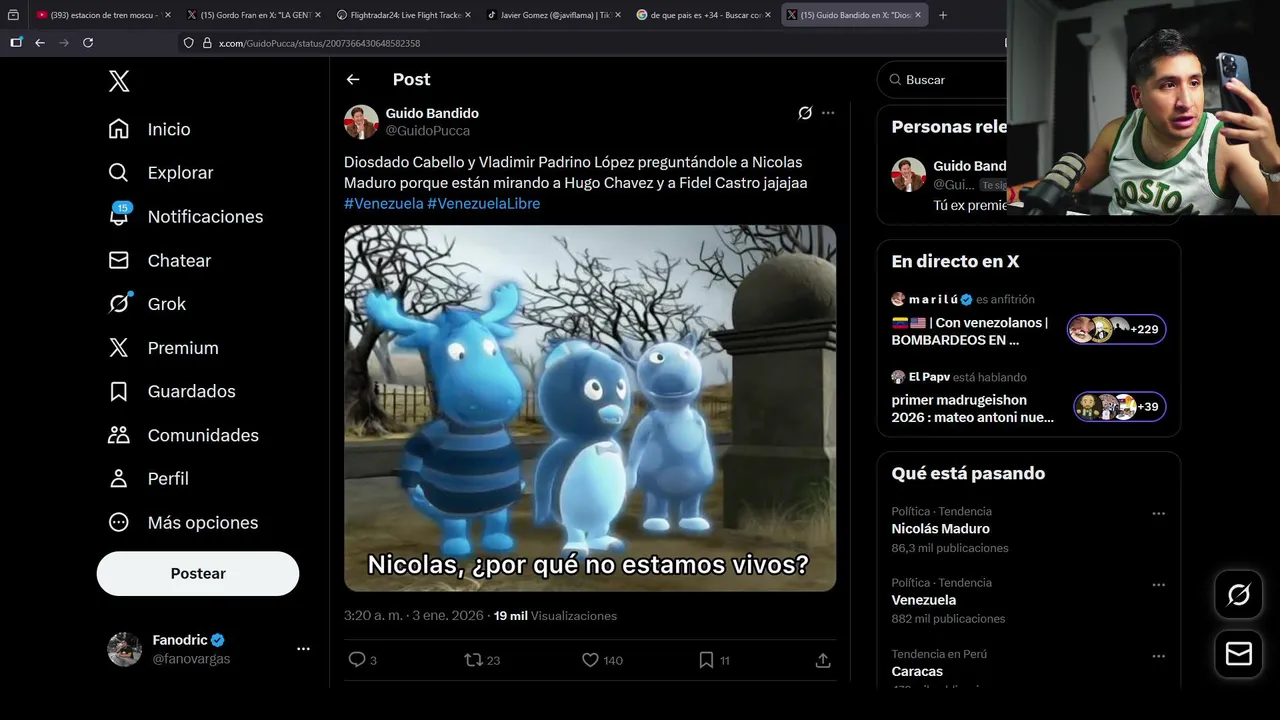The height and width of the screenshot is (720, 1280).
Task: Open the tab list icon
Action: [13, 15]
